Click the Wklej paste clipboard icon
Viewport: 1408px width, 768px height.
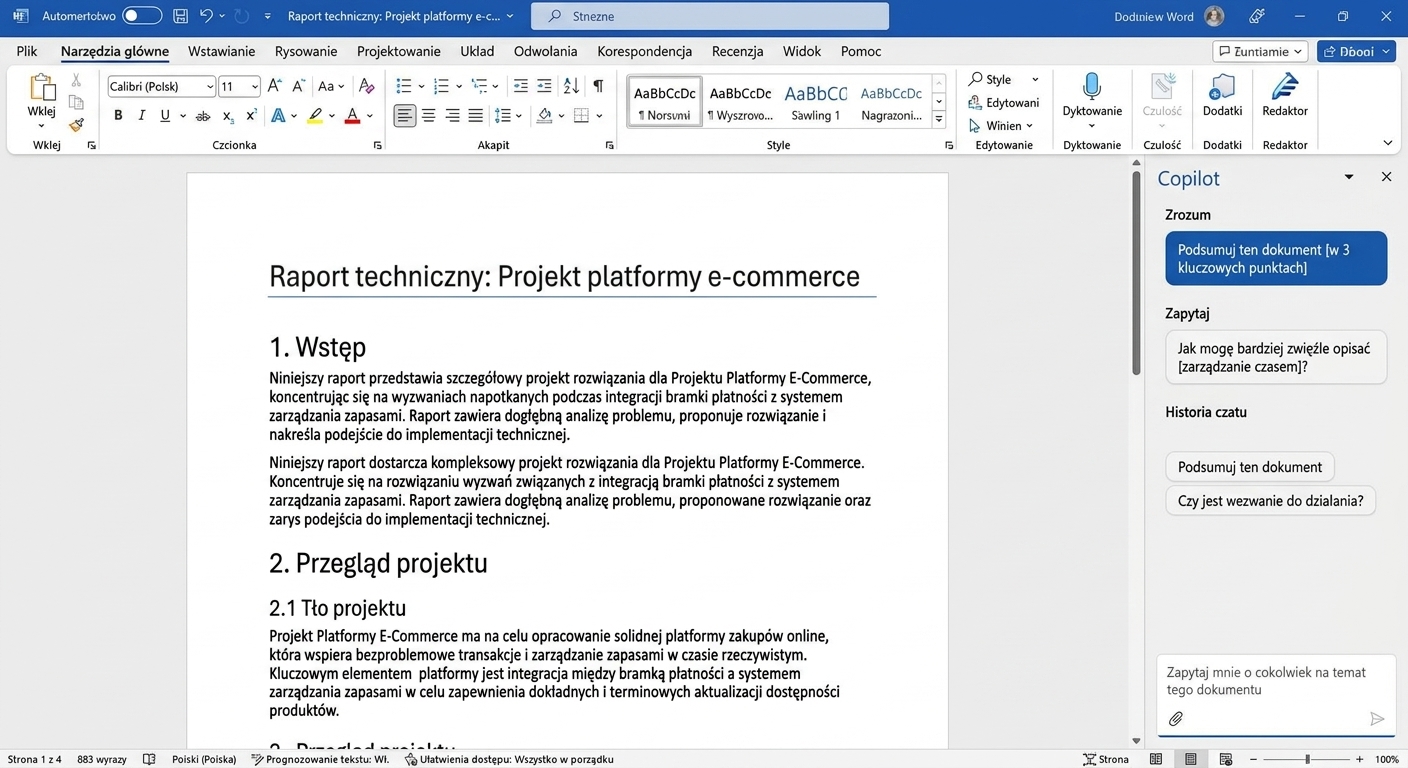[x=41, y=89]
